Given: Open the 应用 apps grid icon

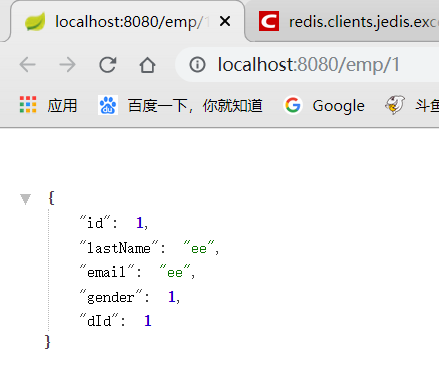Looking at the screenshot, I should [28, 105].
